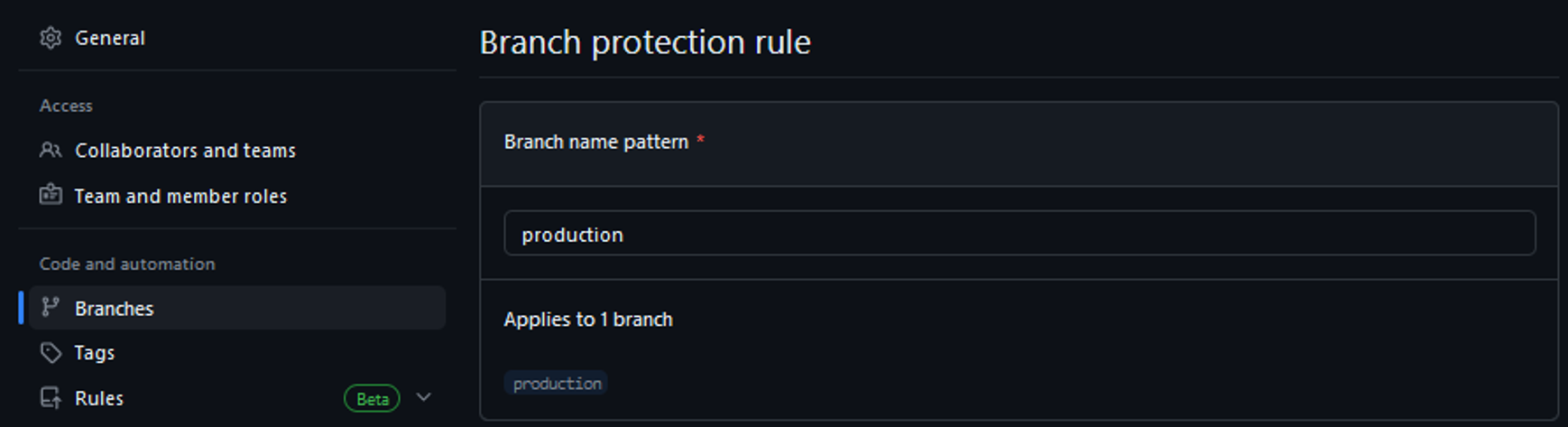Click the Applies to 1 branch text
The width and height of the screenshot is (1568, 427).
pos(588,320)
